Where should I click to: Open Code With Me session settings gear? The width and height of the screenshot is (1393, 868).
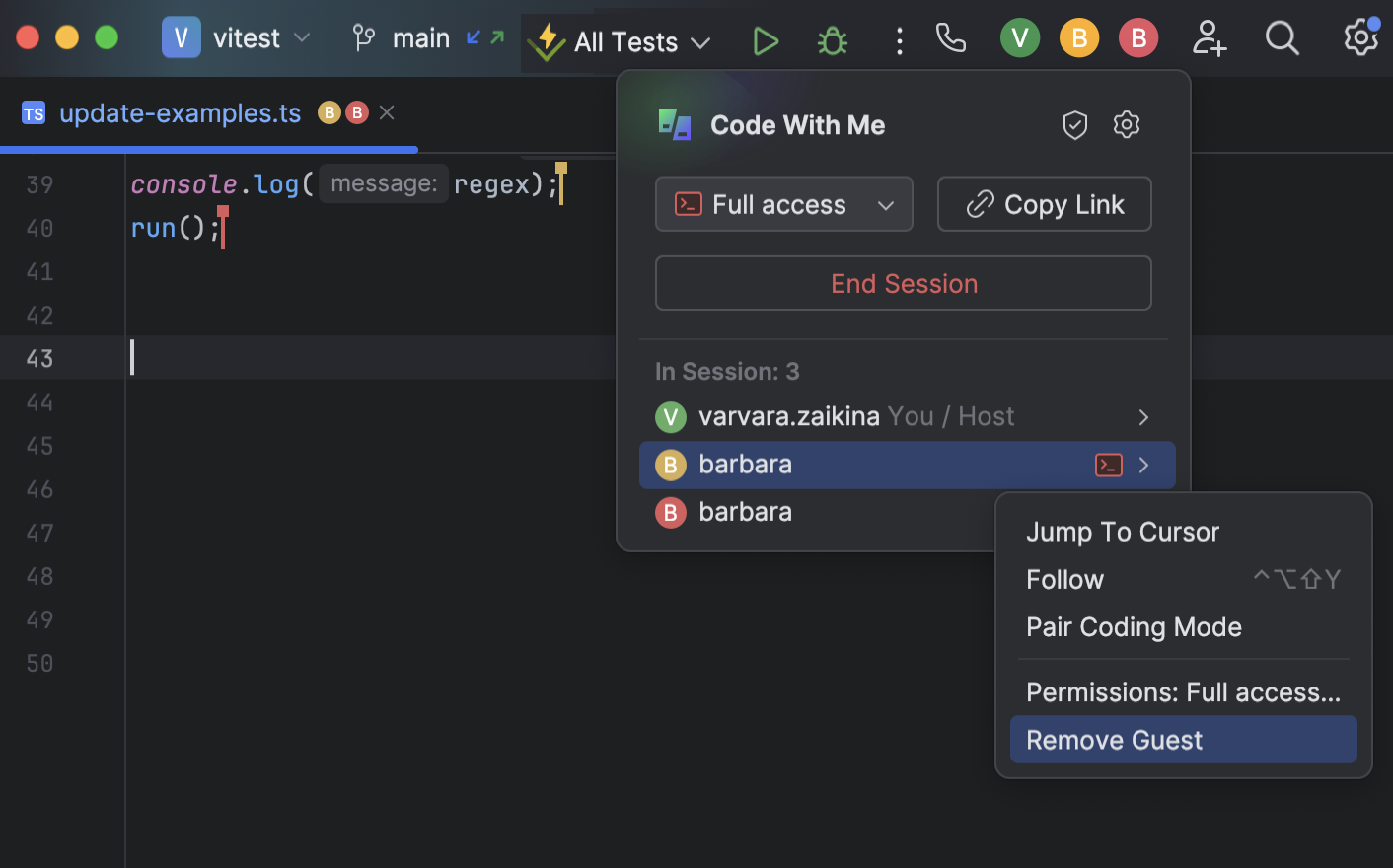point(1127,125)
